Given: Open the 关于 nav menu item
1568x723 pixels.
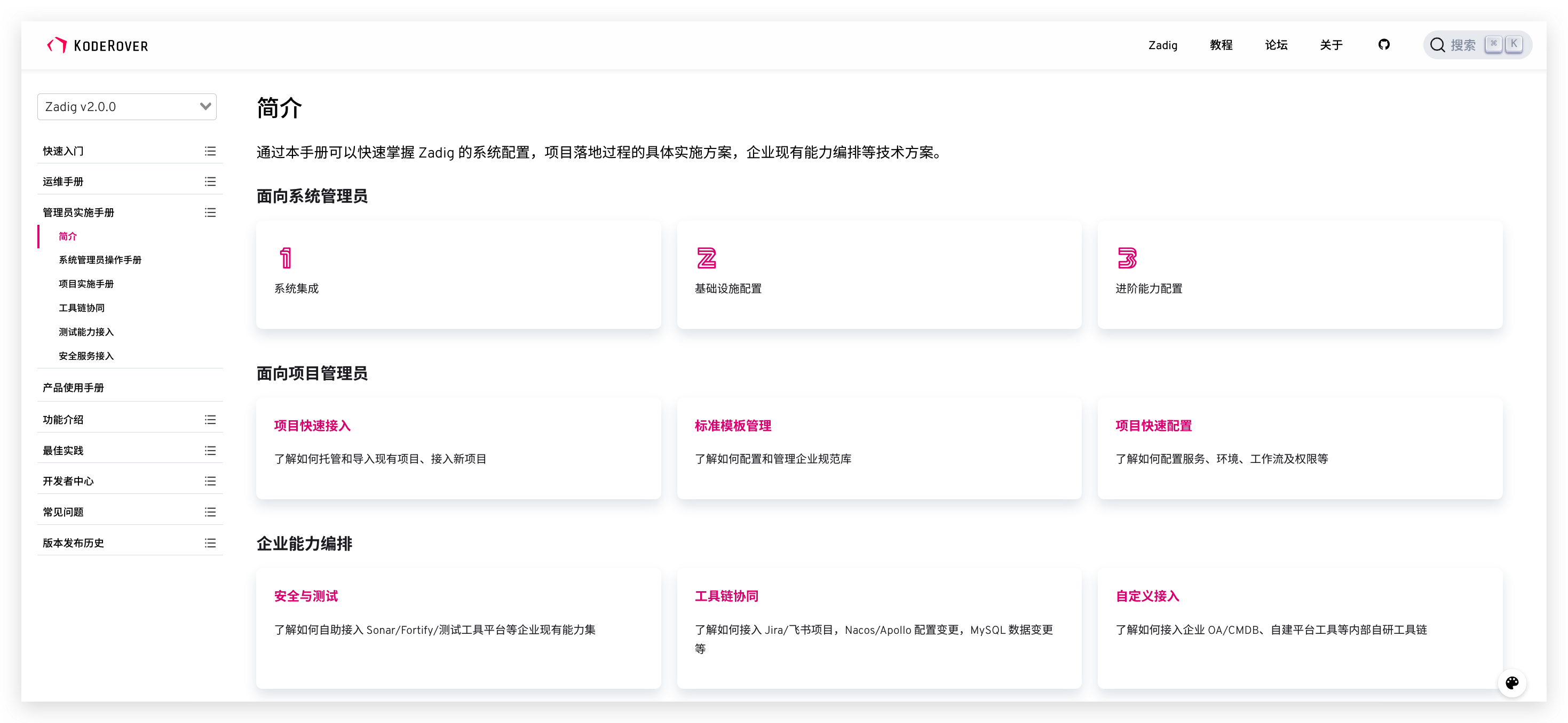Looking at the screenshot, I should pos(1331,45).
